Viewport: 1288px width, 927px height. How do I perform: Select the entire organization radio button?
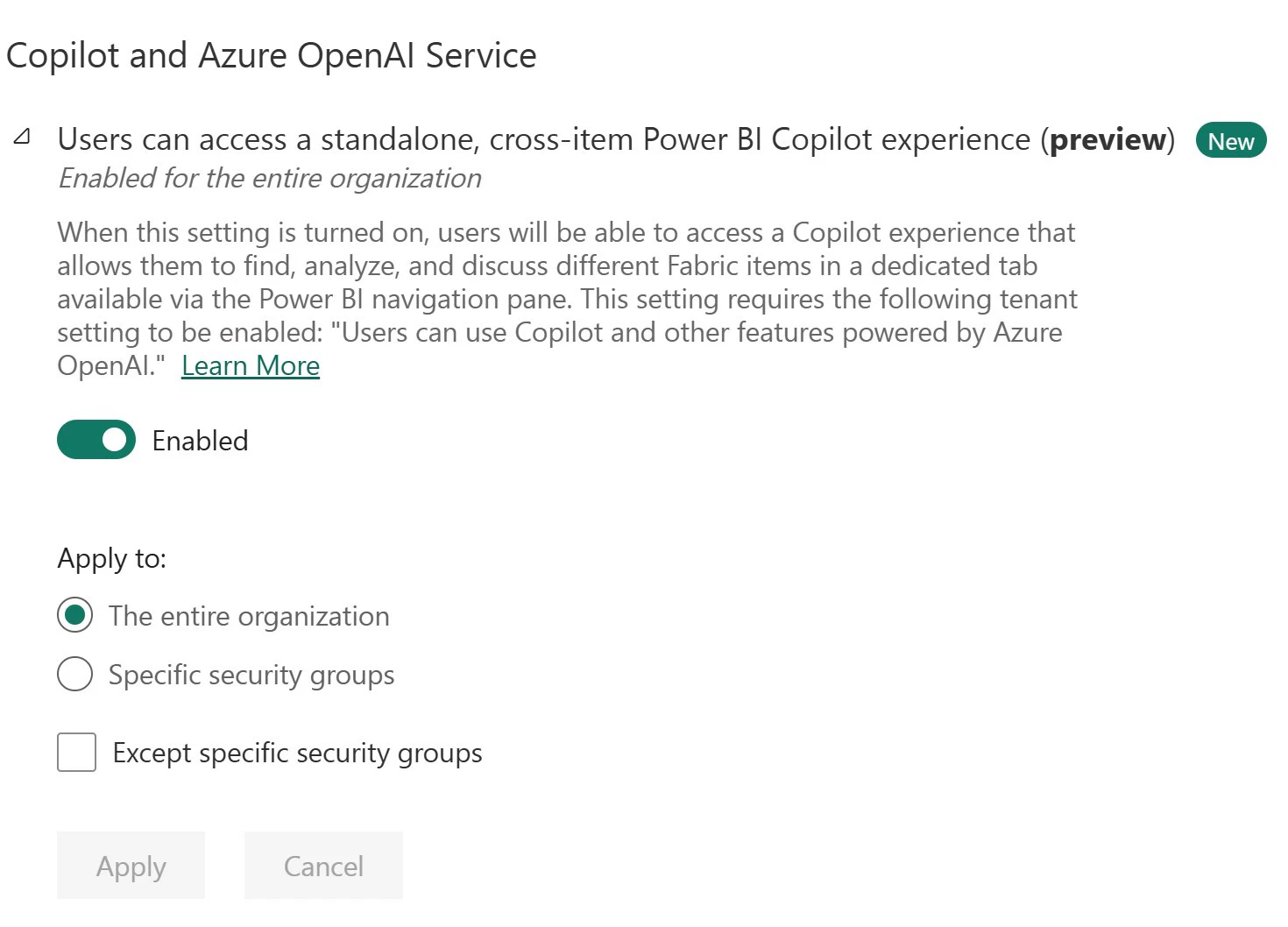[x=75, y=616]
